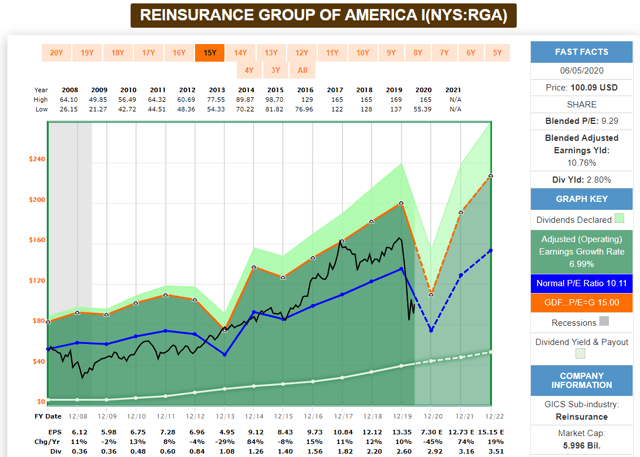
Task: Click the Market Cap 5.996 Bil. value
Action: click(x=581, y=445)
